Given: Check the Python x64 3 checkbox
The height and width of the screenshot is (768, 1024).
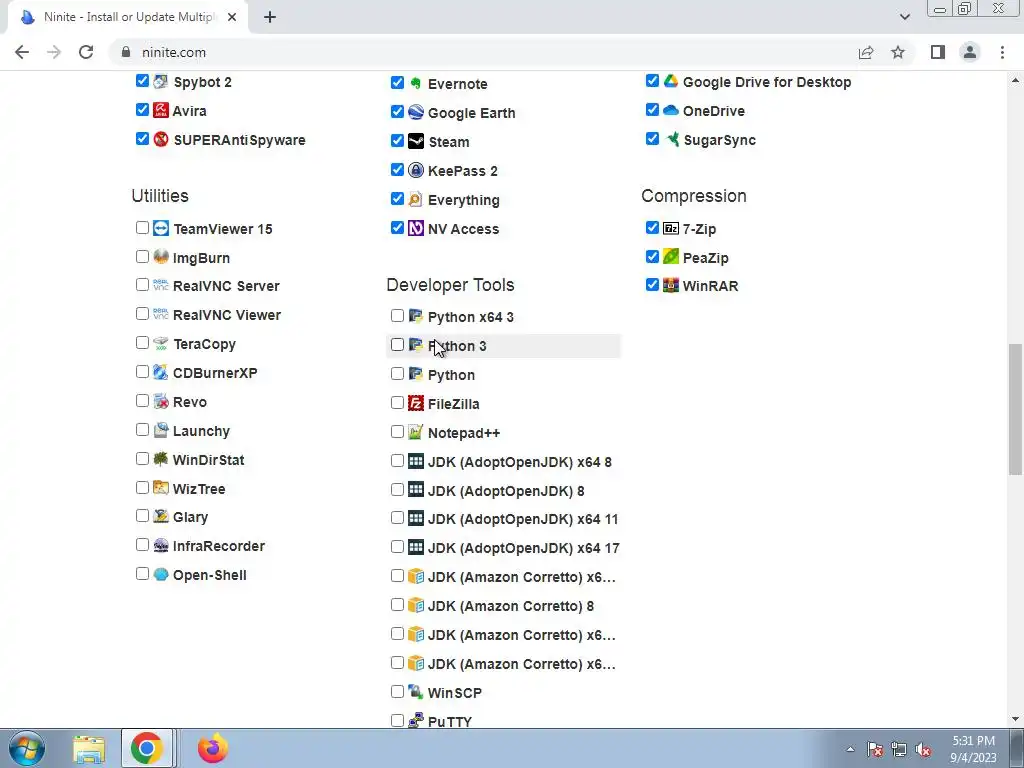Looking at the screenshot, I should pyautogui.click(x=397, y=316).
